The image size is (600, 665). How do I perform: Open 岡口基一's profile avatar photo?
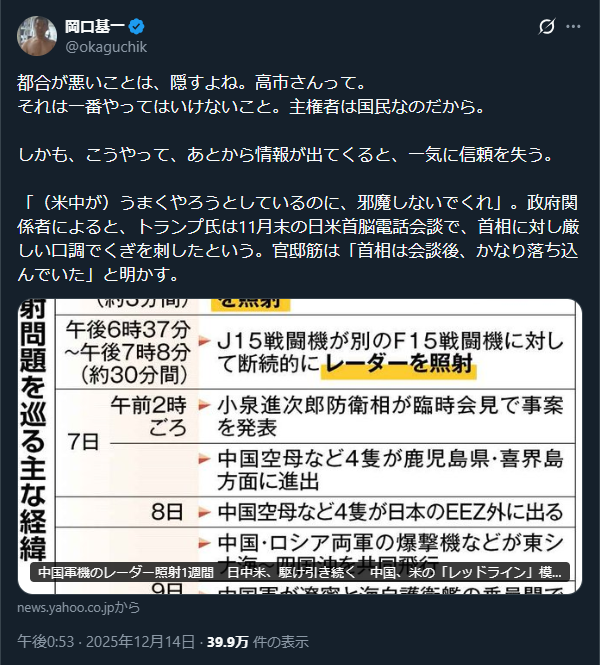[x=37, y=36]
